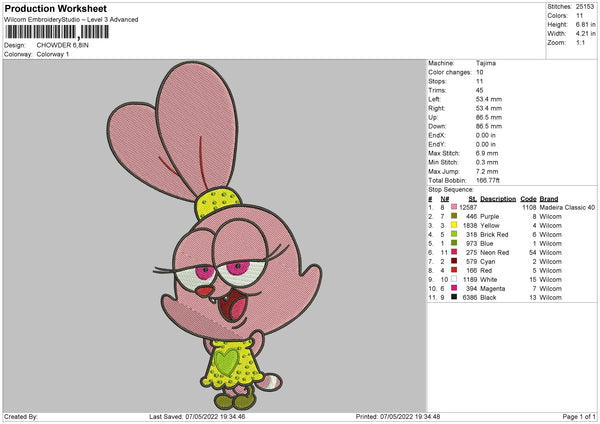
Task: Click stitch count '12587' in stop row 1
Action: pyautogui.click(x=468, y=207)
